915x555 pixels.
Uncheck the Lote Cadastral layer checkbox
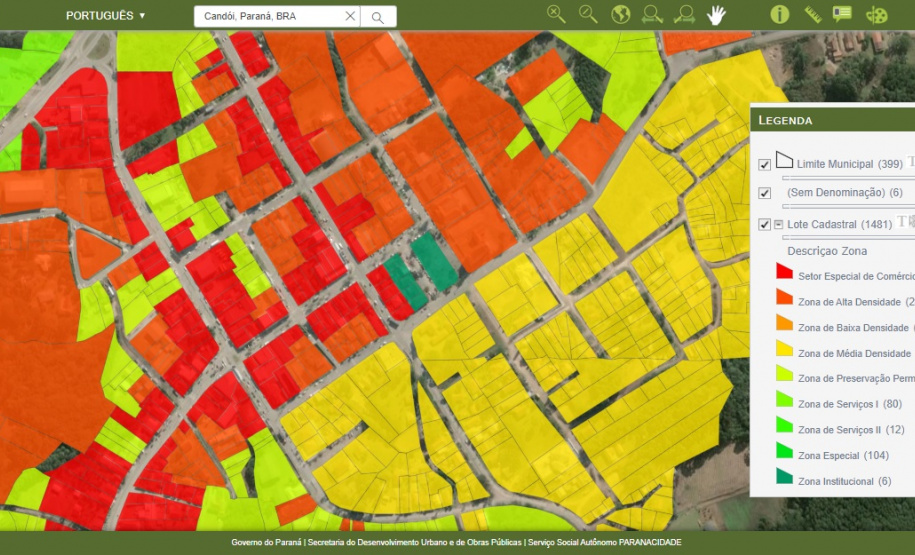click(765, 225)
